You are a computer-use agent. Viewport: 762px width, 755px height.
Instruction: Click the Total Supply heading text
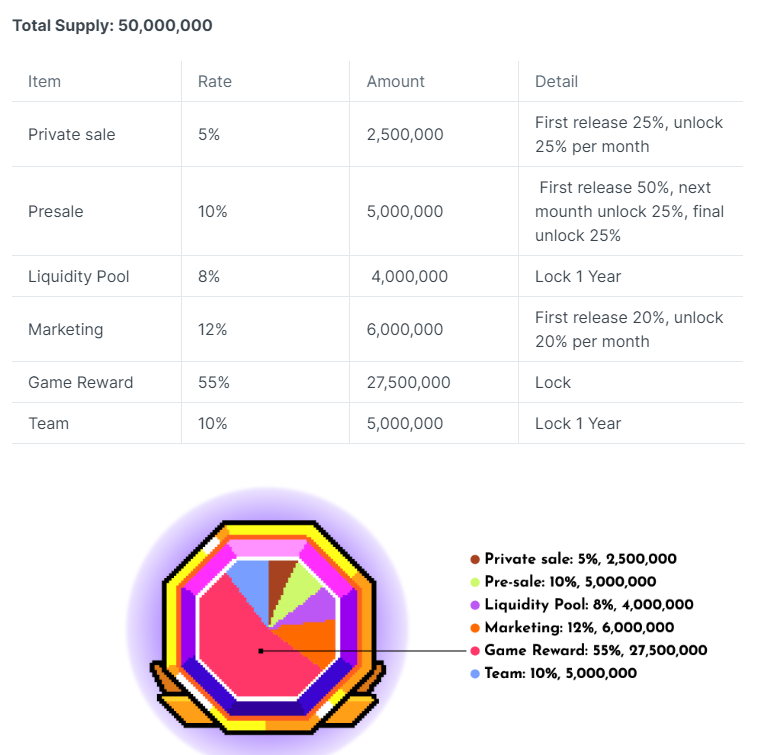click(x=112, y=25)
